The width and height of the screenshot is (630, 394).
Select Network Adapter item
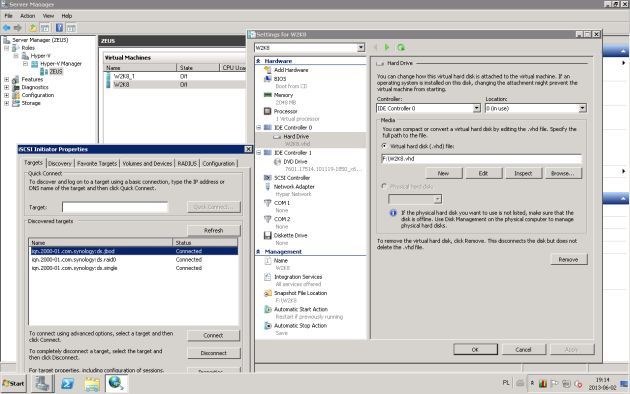click(294, 186)
